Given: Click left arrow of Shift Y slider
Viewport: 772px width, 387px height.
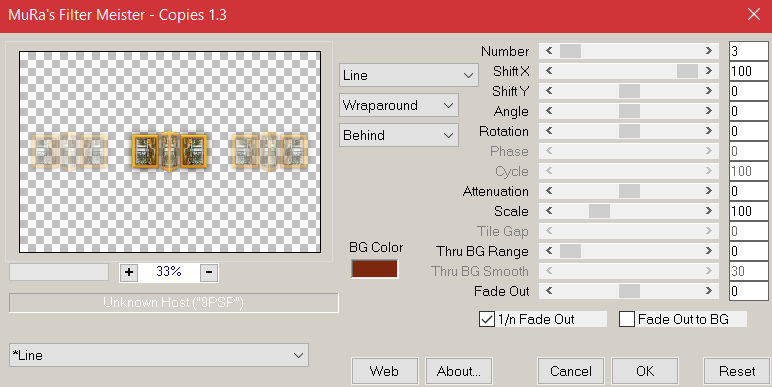Looking at the screenshot, I should pyautogui.click(x=549, y=91).
